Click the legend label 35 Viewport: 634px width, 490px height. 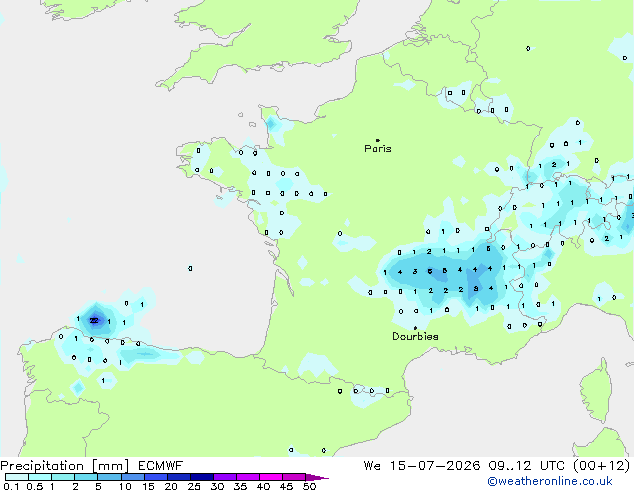240,486
